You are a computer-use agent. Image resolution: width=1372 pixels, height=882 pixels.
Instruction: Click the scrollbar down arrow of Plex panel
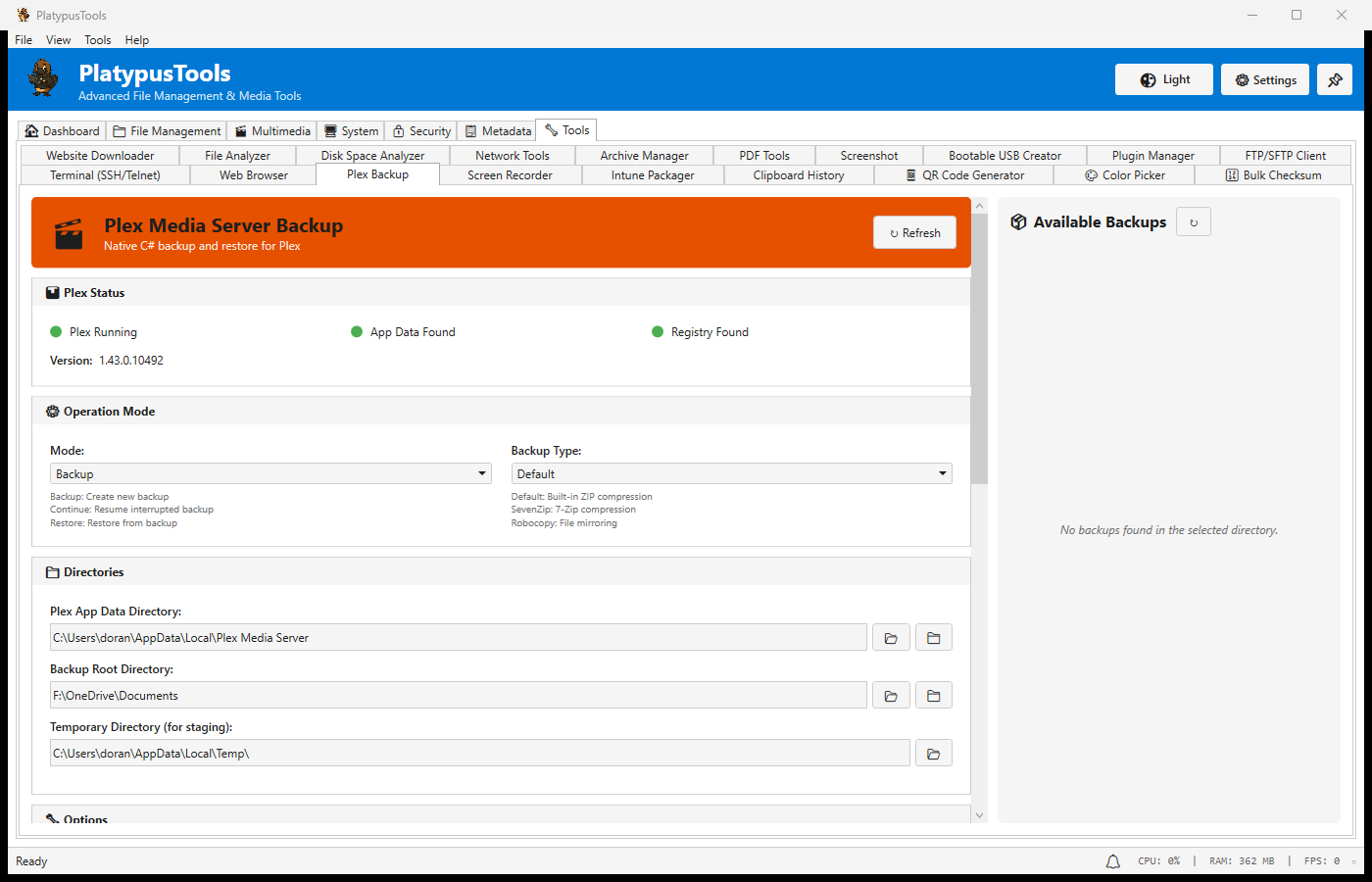click(979, 815)
